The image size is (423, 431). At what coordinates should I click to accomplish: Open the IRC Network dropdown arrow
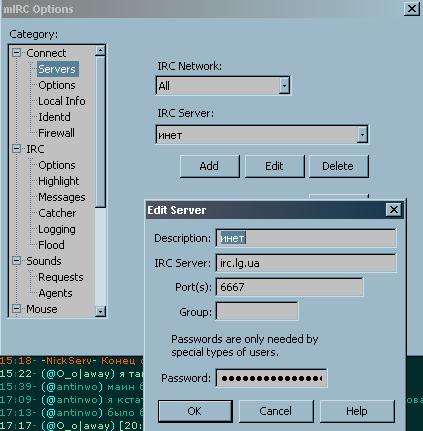(284, 86)
